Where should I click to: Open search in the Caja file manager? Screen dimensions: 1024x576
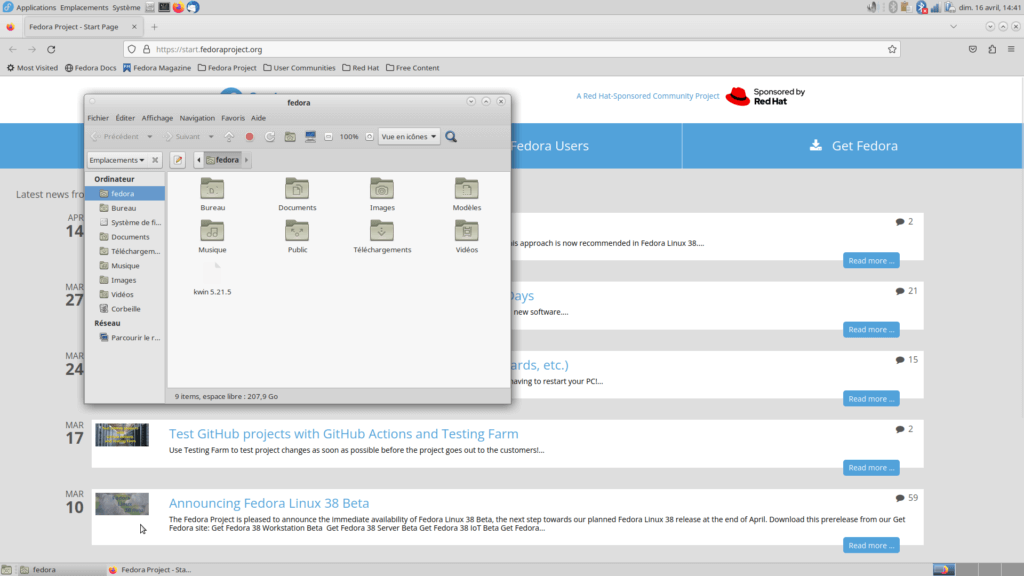point(451,136)
